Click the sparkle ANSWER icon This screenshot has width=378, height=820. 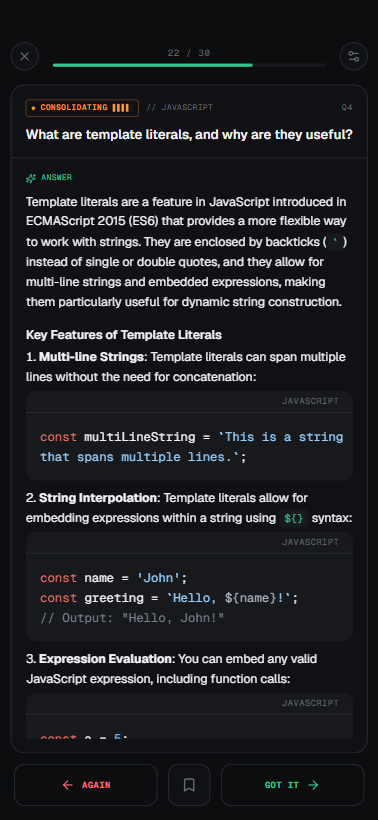point(31,178)
